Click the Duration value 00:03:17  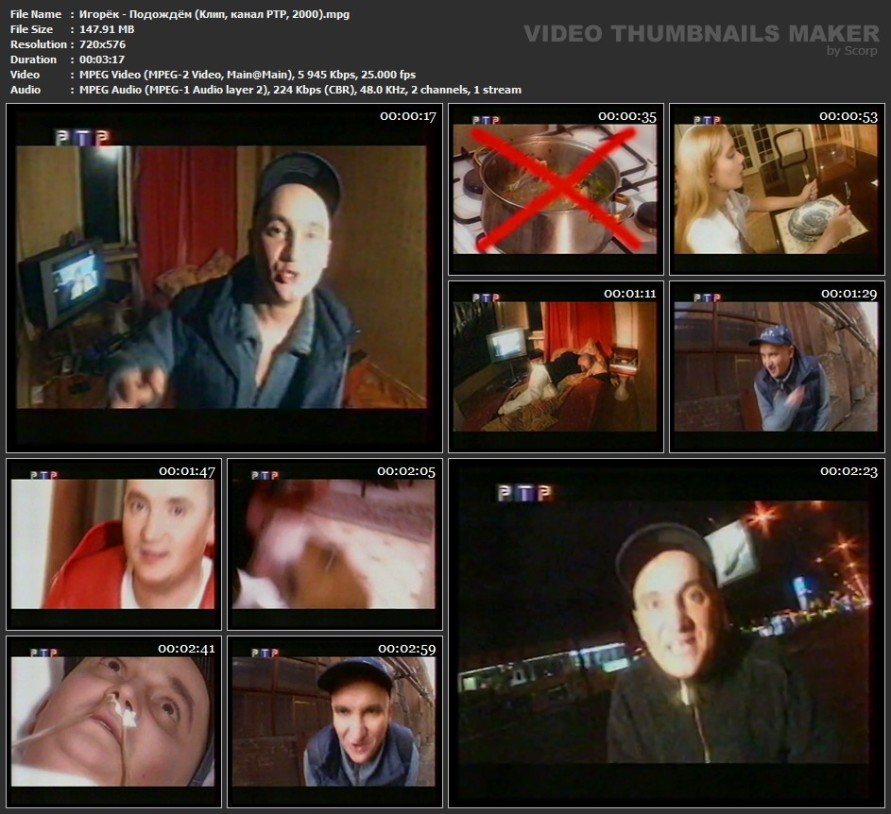pyautogui.click(x=102, y=60)
